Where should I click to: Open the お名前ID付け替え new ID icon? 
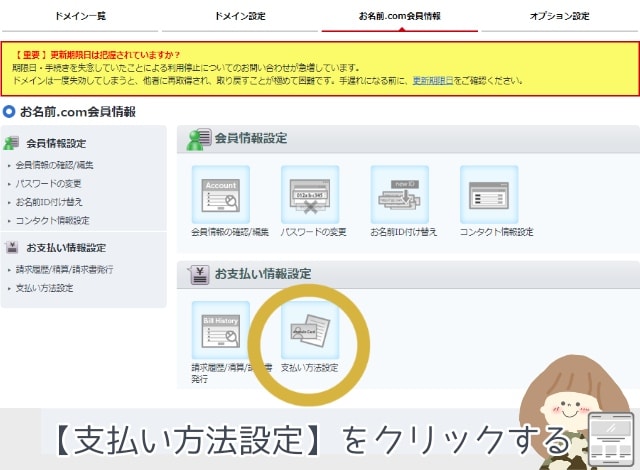click(x=399, y=195)
